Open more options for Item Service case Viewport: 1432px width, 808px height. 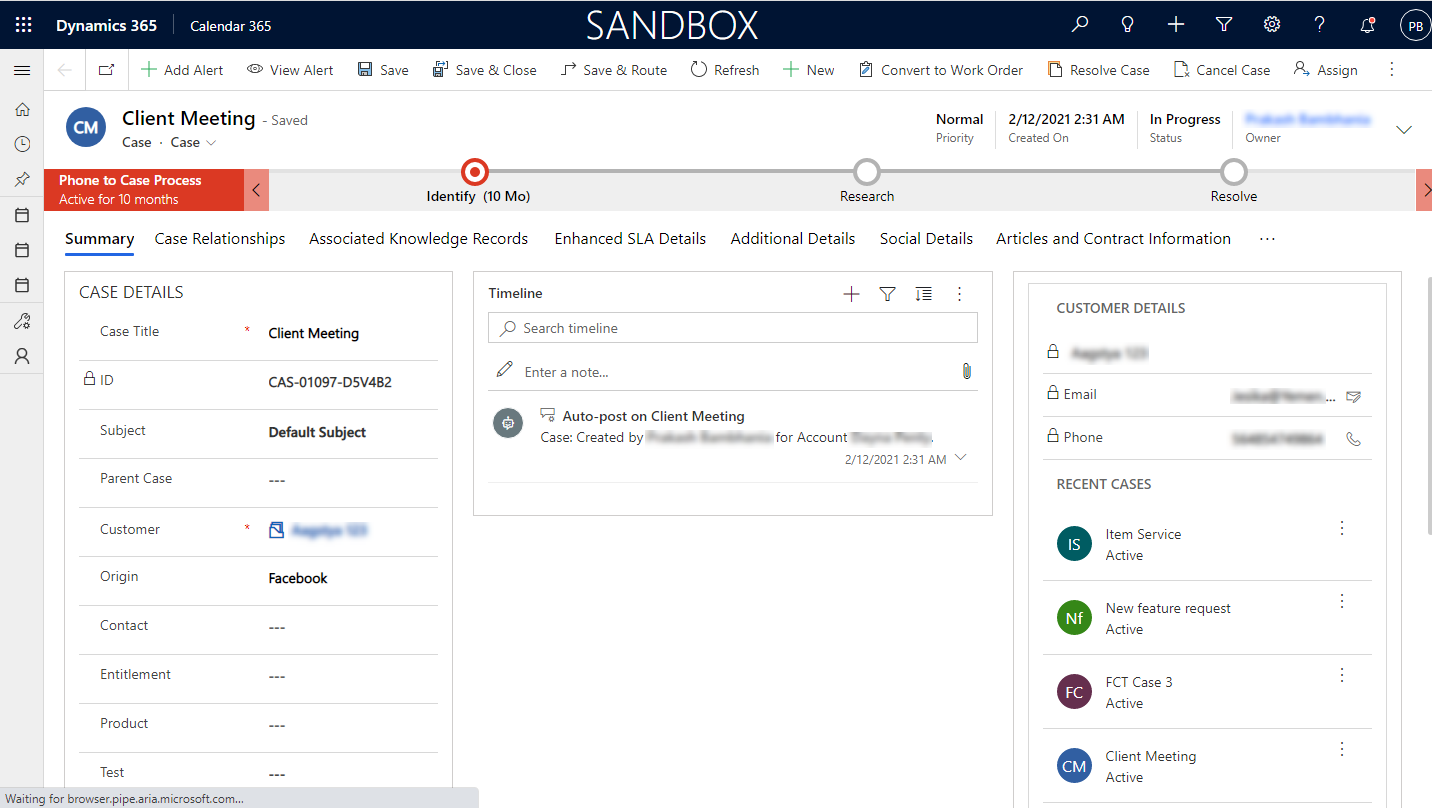click(x=1342, y=529)
